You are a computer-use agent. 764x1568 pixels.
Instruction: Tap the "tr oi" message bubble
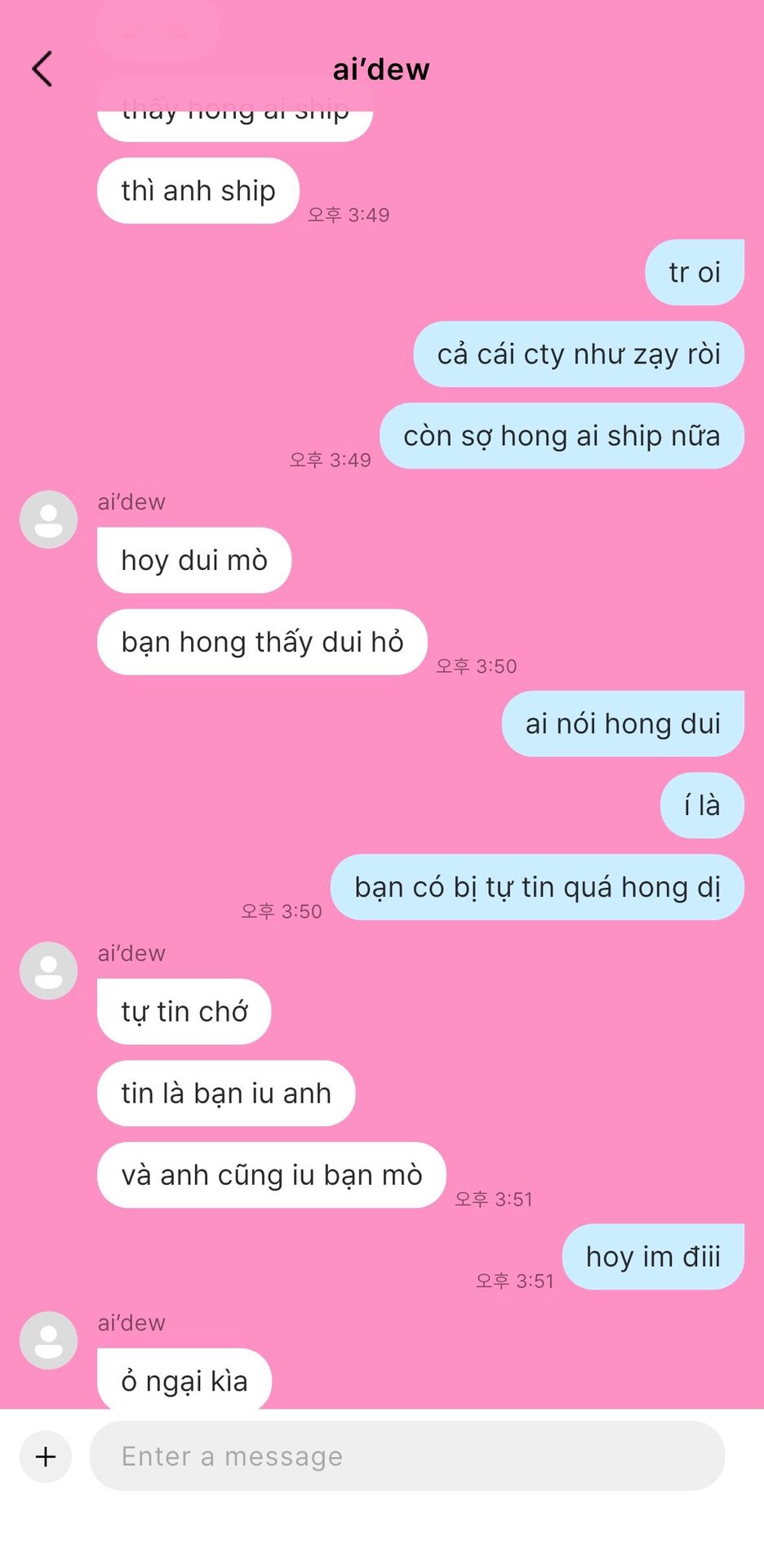tap(695, 272)
